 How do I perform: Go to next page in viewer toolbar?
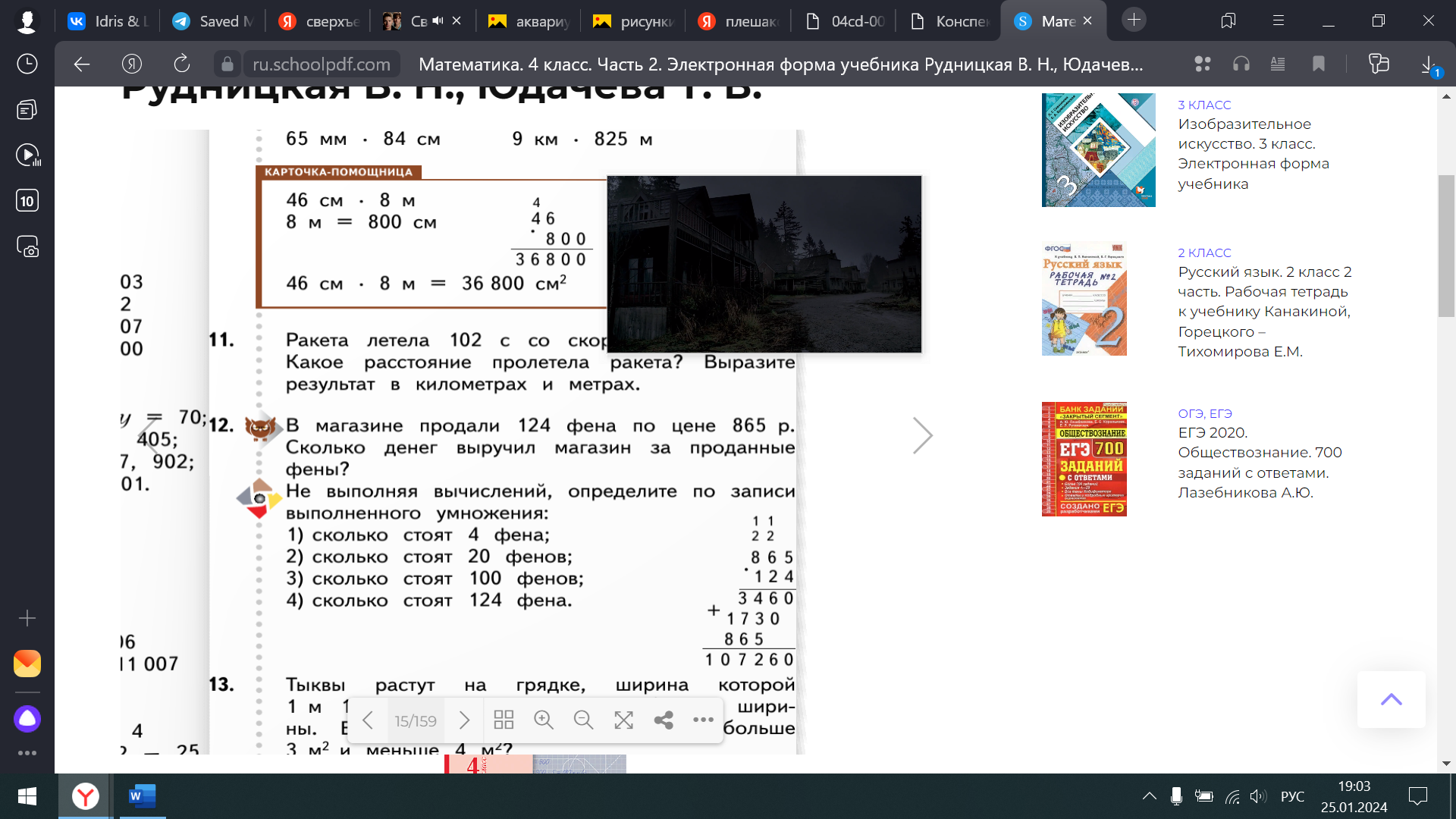(x=464, y=720)
